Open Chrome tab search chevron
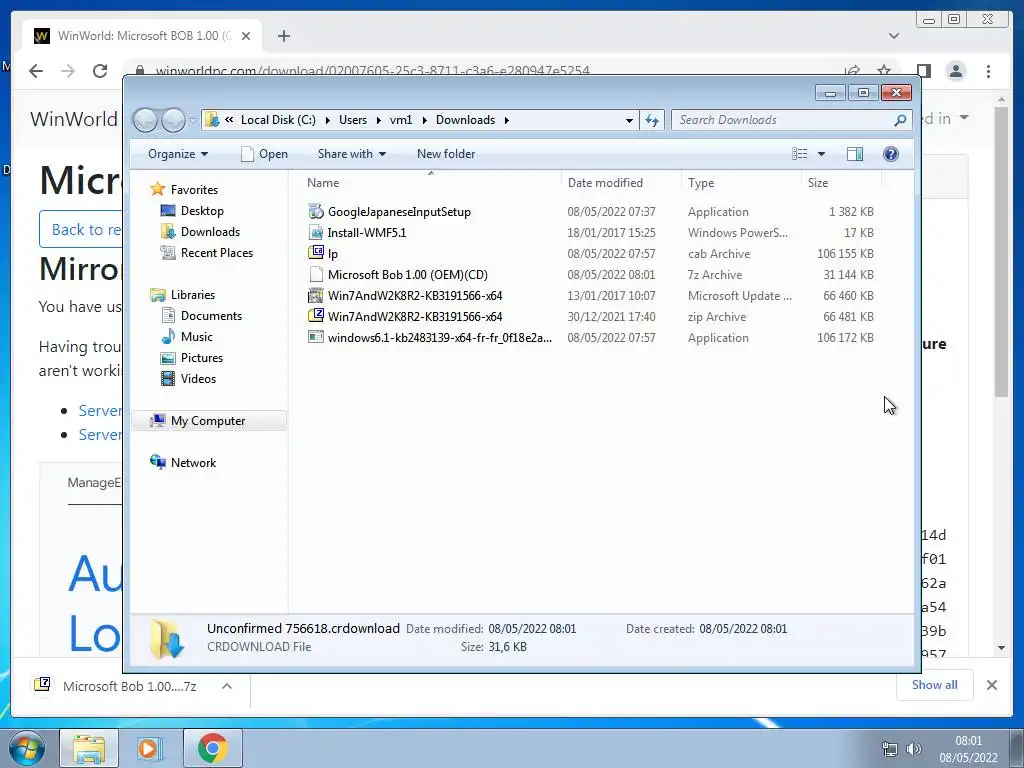 pos(893,36)
